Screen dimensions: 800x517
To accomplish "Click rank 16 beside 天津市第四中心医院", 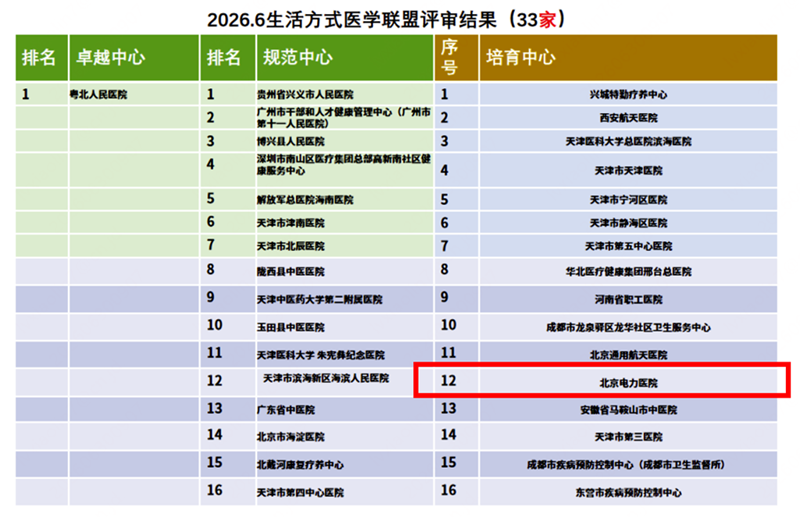I will (x=214, y=490).
